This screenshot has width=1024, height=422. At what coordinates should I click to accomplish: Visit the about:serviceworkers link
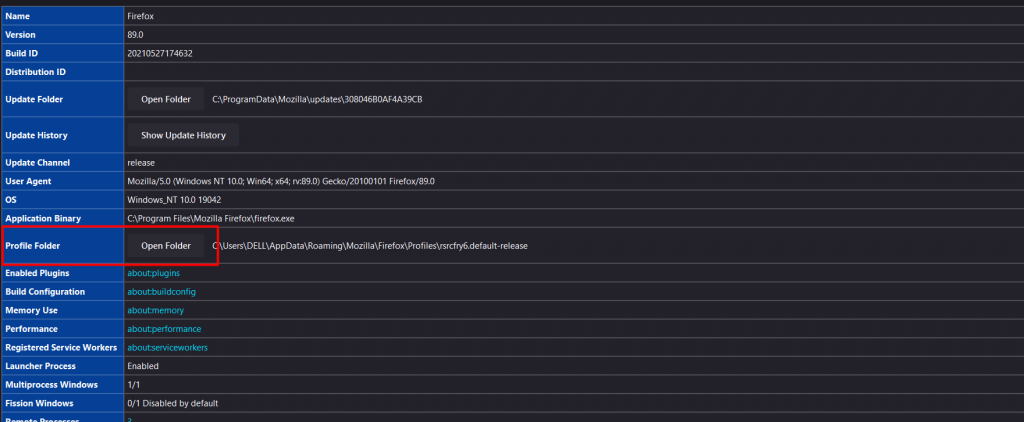pos(167,347)
